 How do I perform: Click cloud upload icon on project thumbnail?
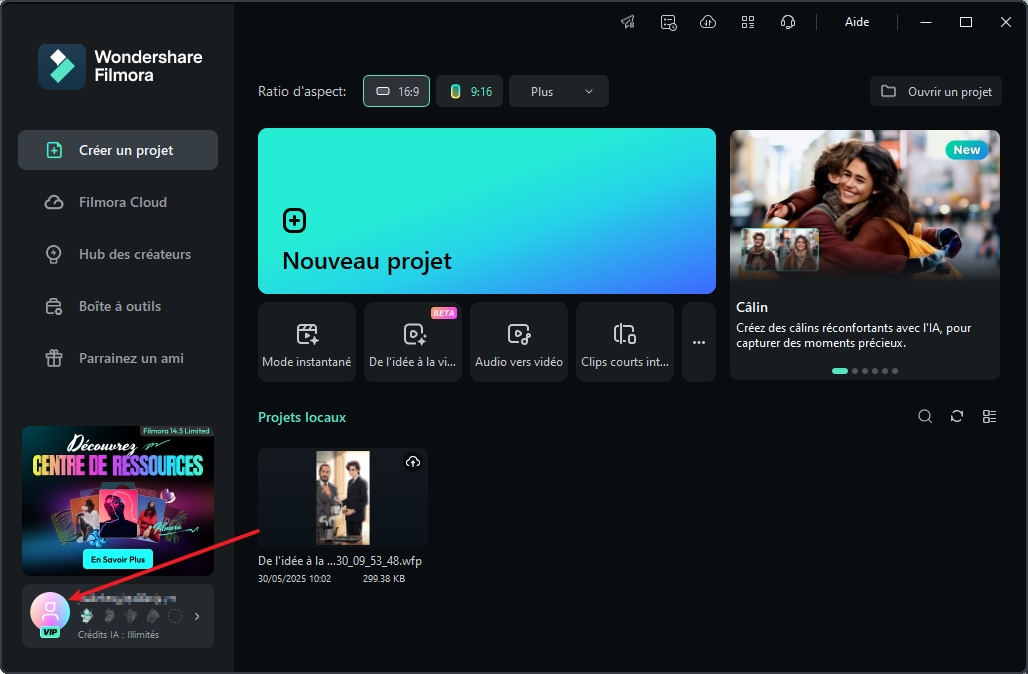pos(413,462)
